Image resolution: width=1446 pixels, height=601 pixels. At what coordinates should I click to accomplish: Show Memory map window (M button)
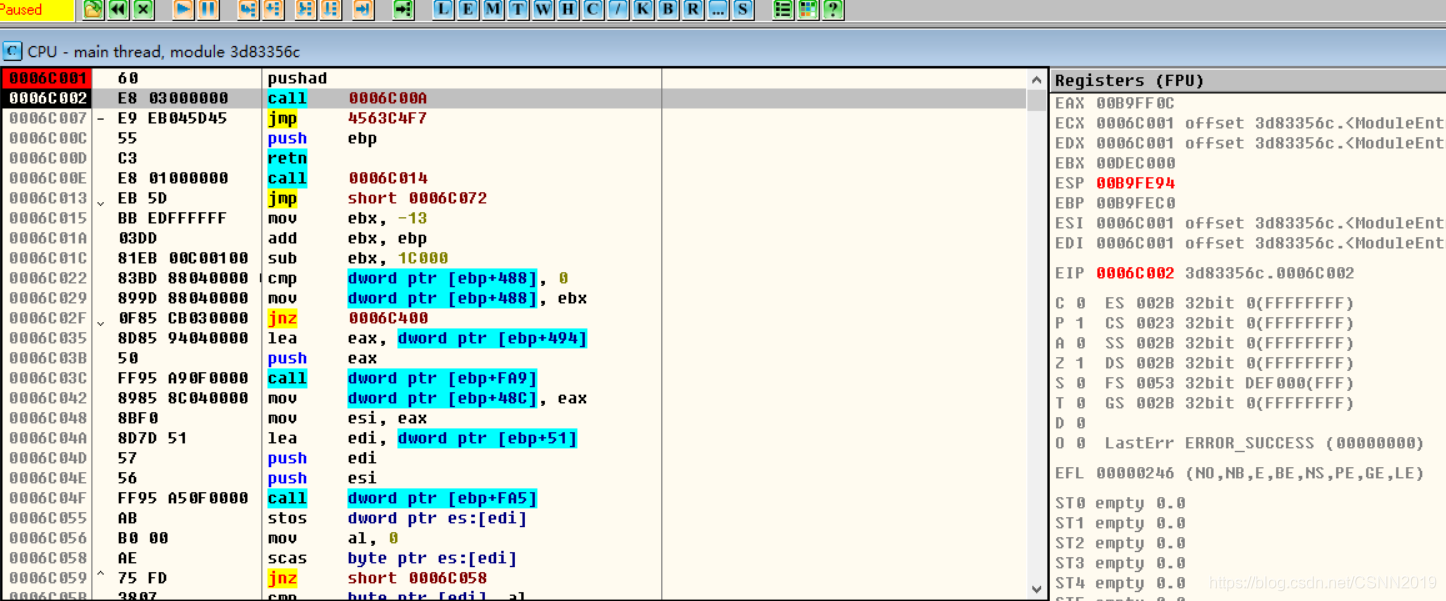(x=493, y=10)
